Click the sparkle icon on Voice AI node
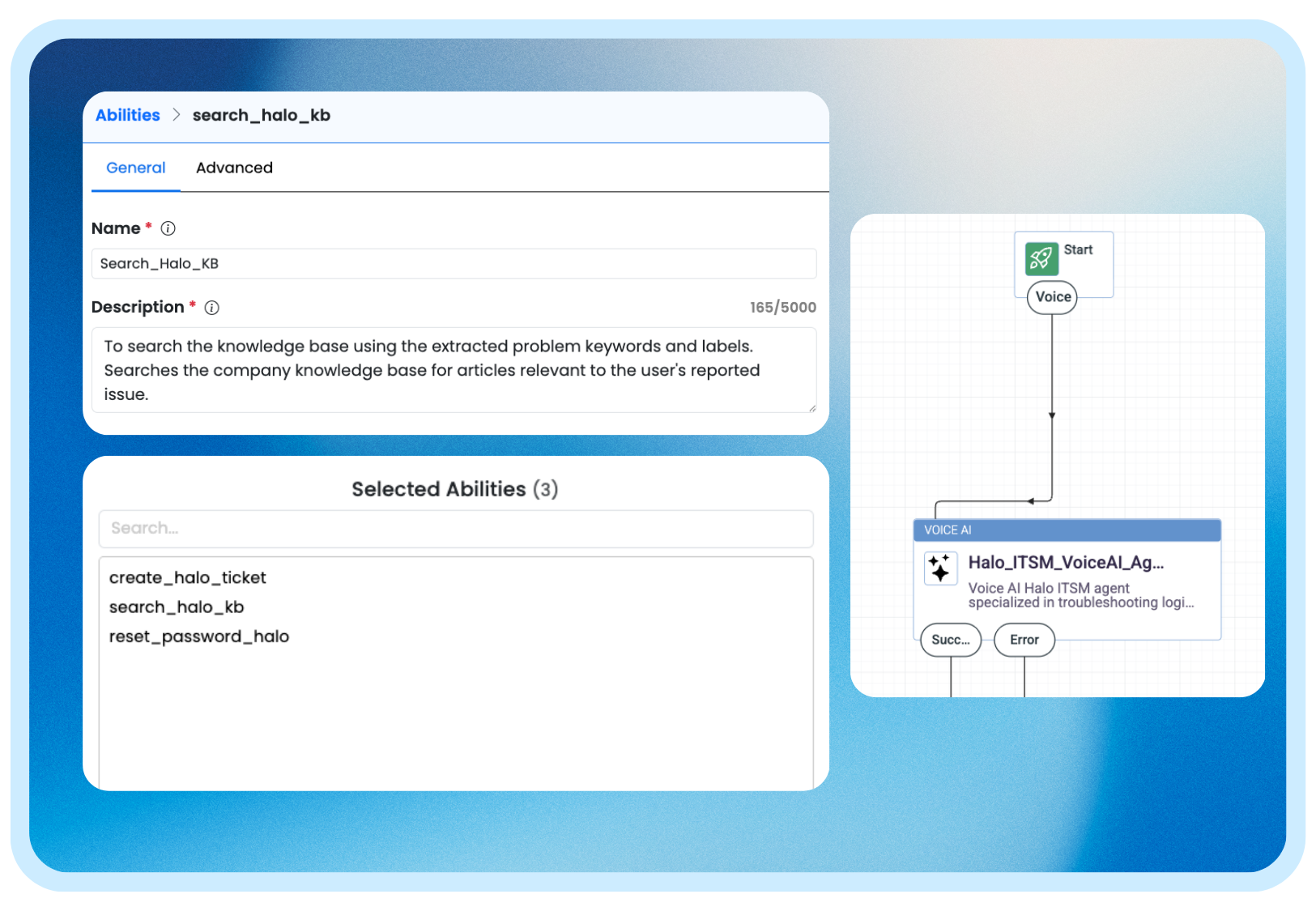 coord(940,568)
